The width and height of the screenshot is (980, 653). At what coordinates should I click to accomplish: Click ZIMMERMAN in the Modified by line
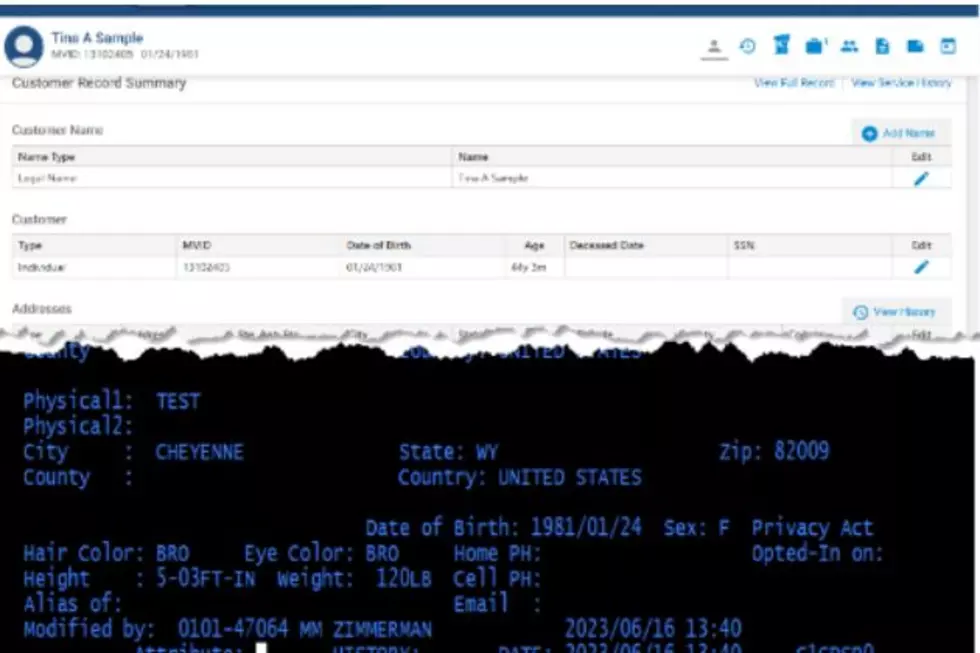382,629
